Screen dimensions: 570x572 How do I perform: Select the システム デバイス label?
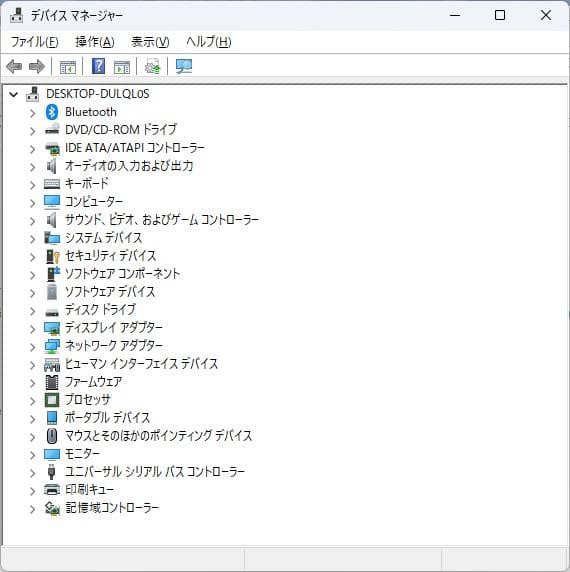(104, 238)
